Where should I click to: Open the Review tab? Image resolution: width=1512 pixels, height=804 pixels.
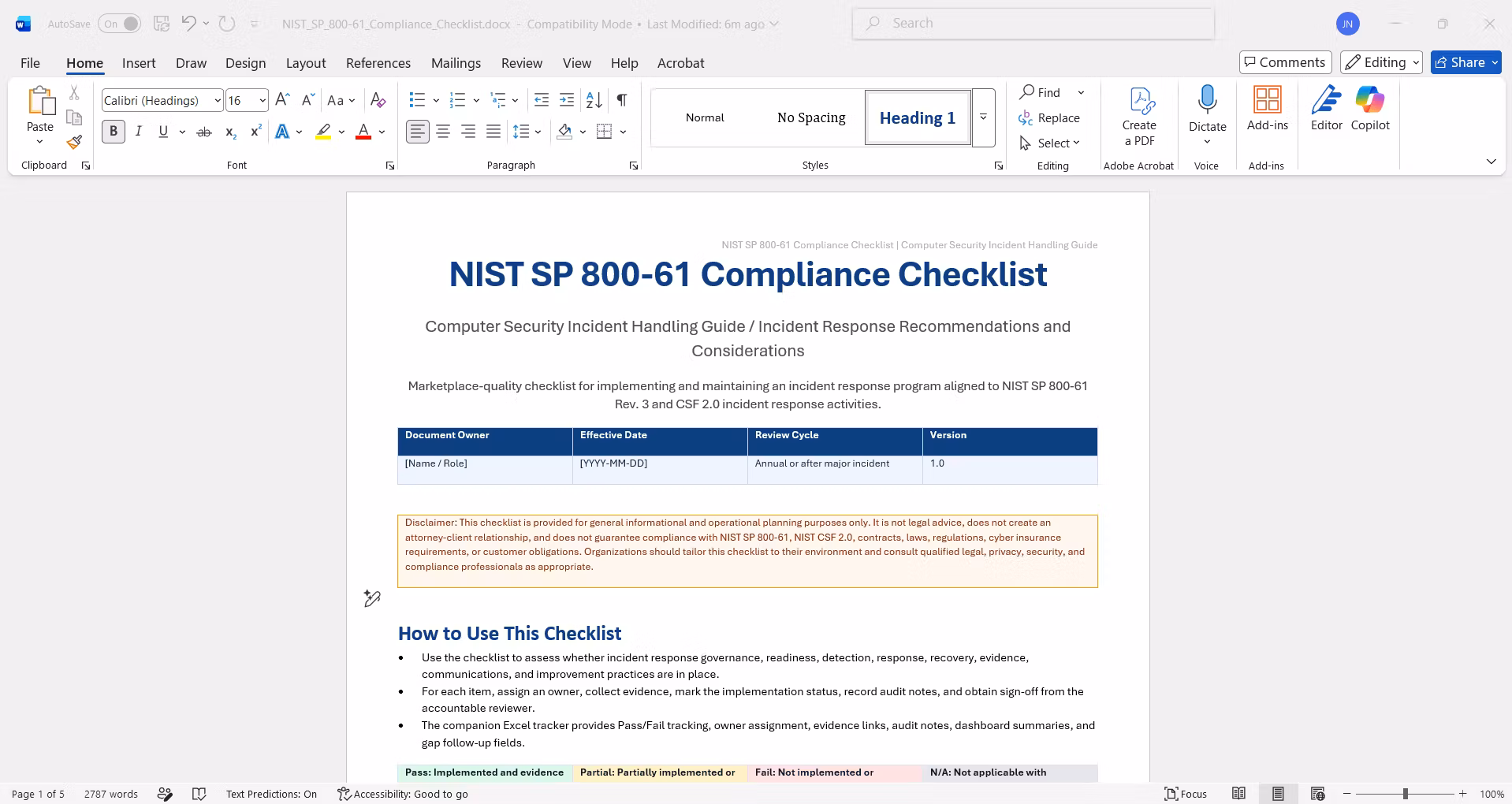coord(522,63)
